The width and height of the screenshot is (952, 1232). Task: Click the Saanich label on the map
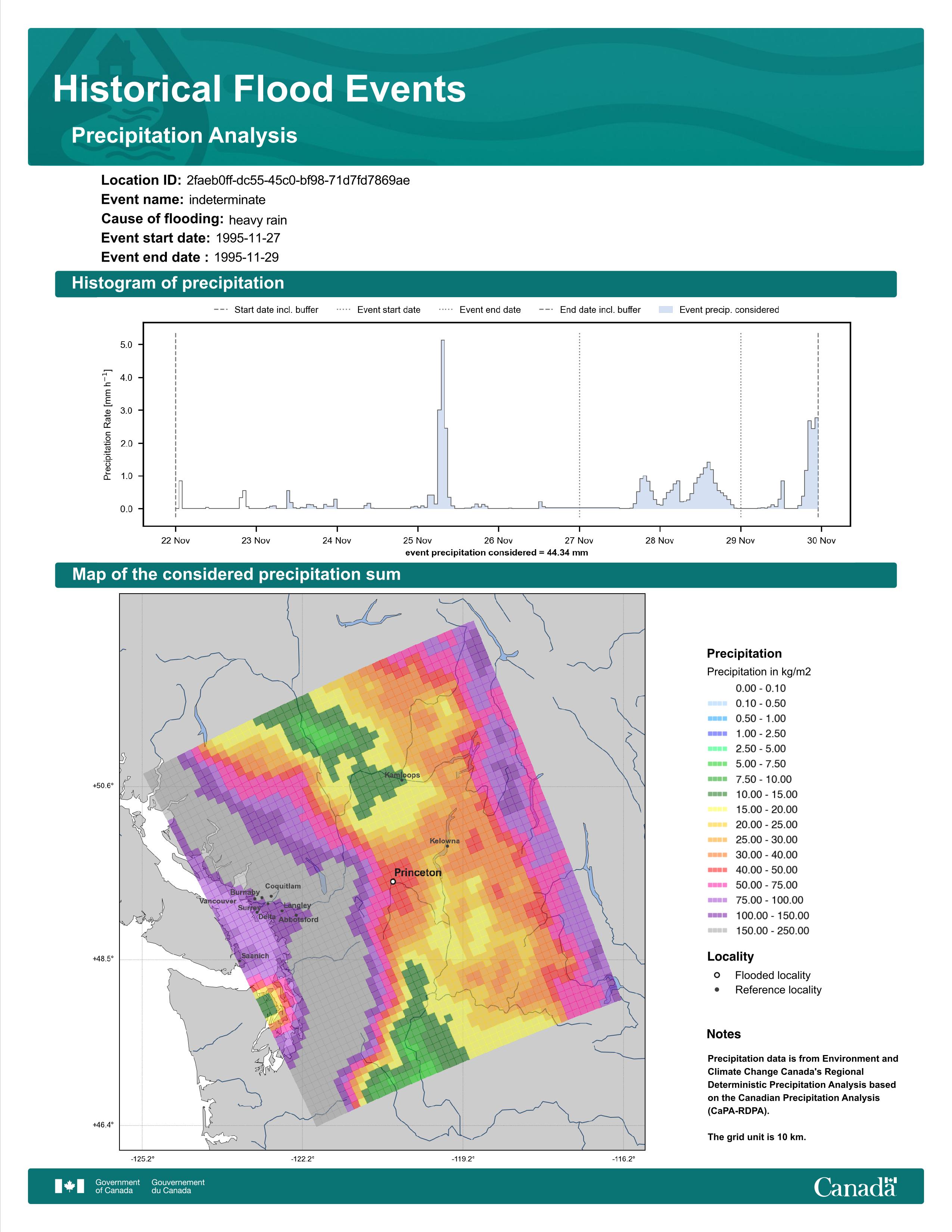255,956
